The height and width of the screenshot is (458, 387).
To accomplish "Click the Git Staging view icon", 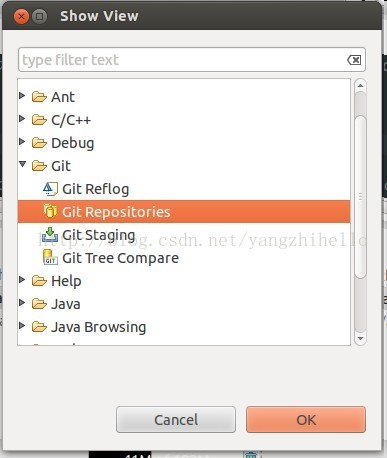I will 50,235.
